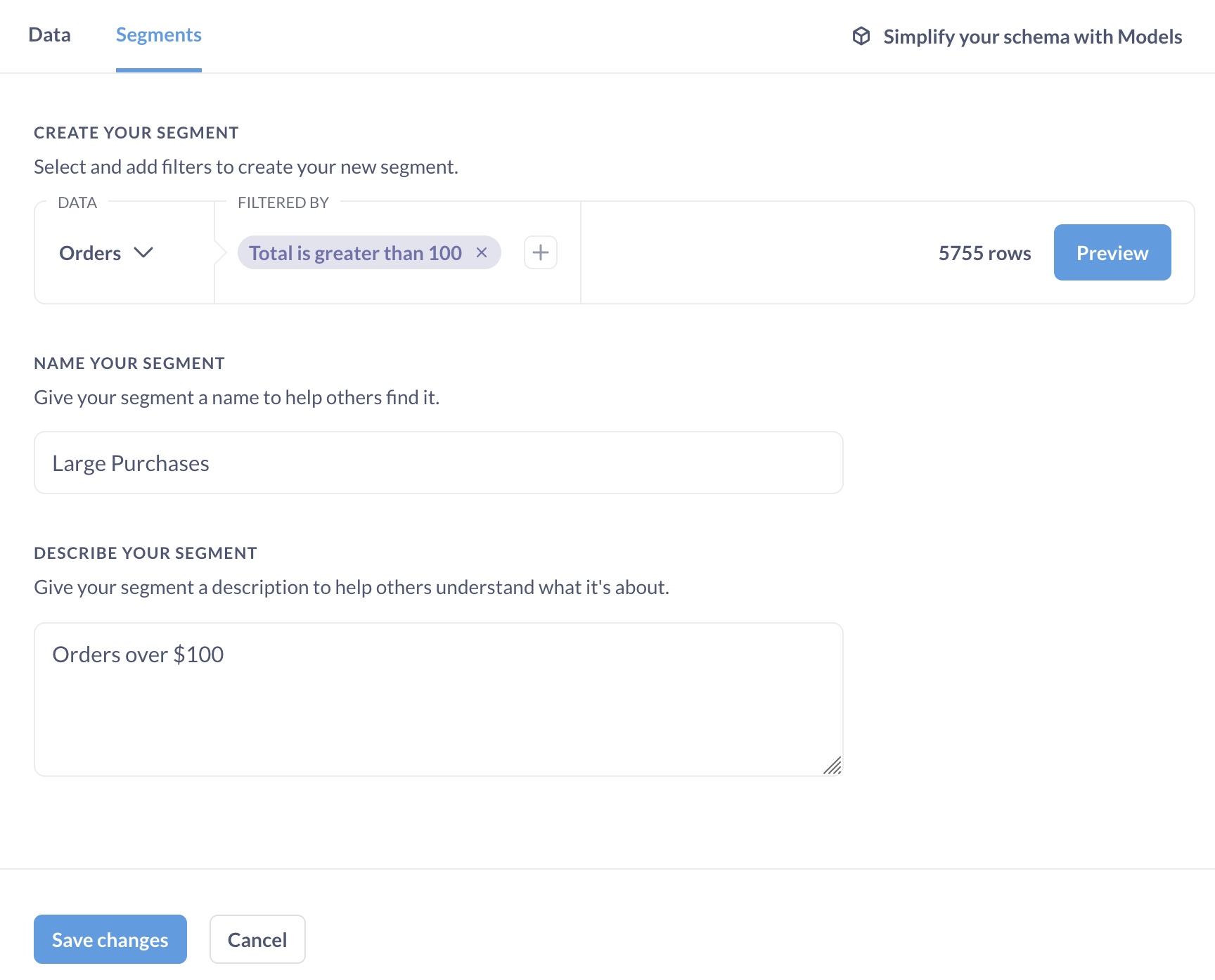Click the segment name field showing 'Large Purchases'
This screenshot has height=980, width=1215.
tap(438, 462)
